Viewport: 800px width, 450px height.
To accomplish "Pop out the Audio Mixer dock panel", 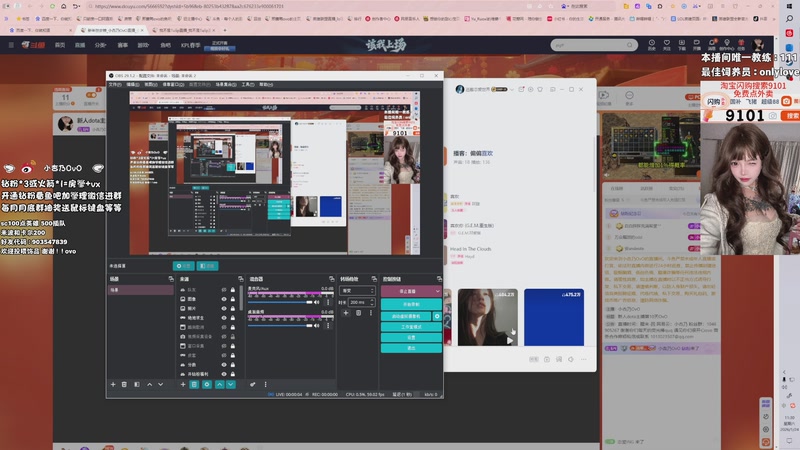I will [x=332, y=279].
